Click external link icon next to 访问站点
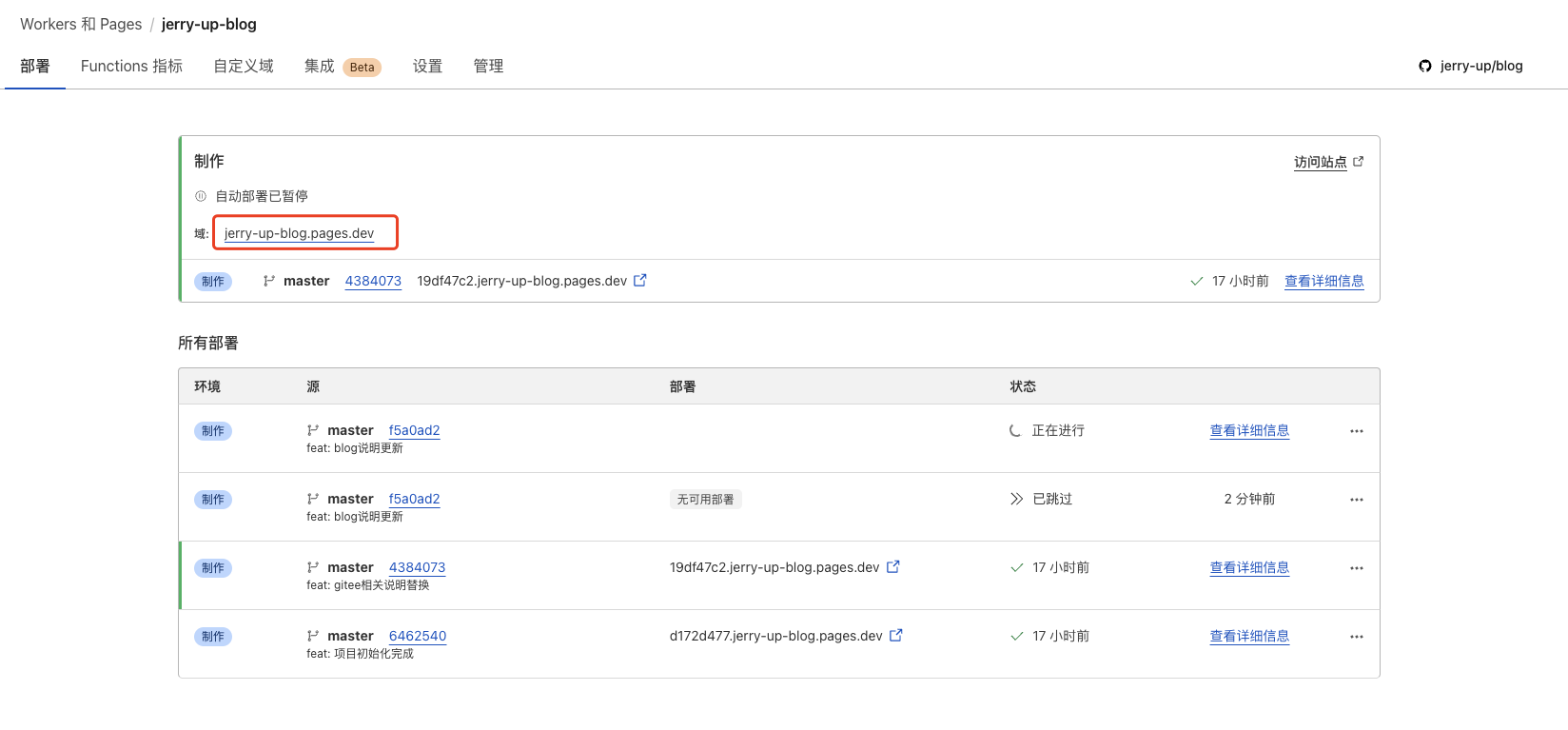Screen dimensions: 1568x730 tap(1359, 162)
